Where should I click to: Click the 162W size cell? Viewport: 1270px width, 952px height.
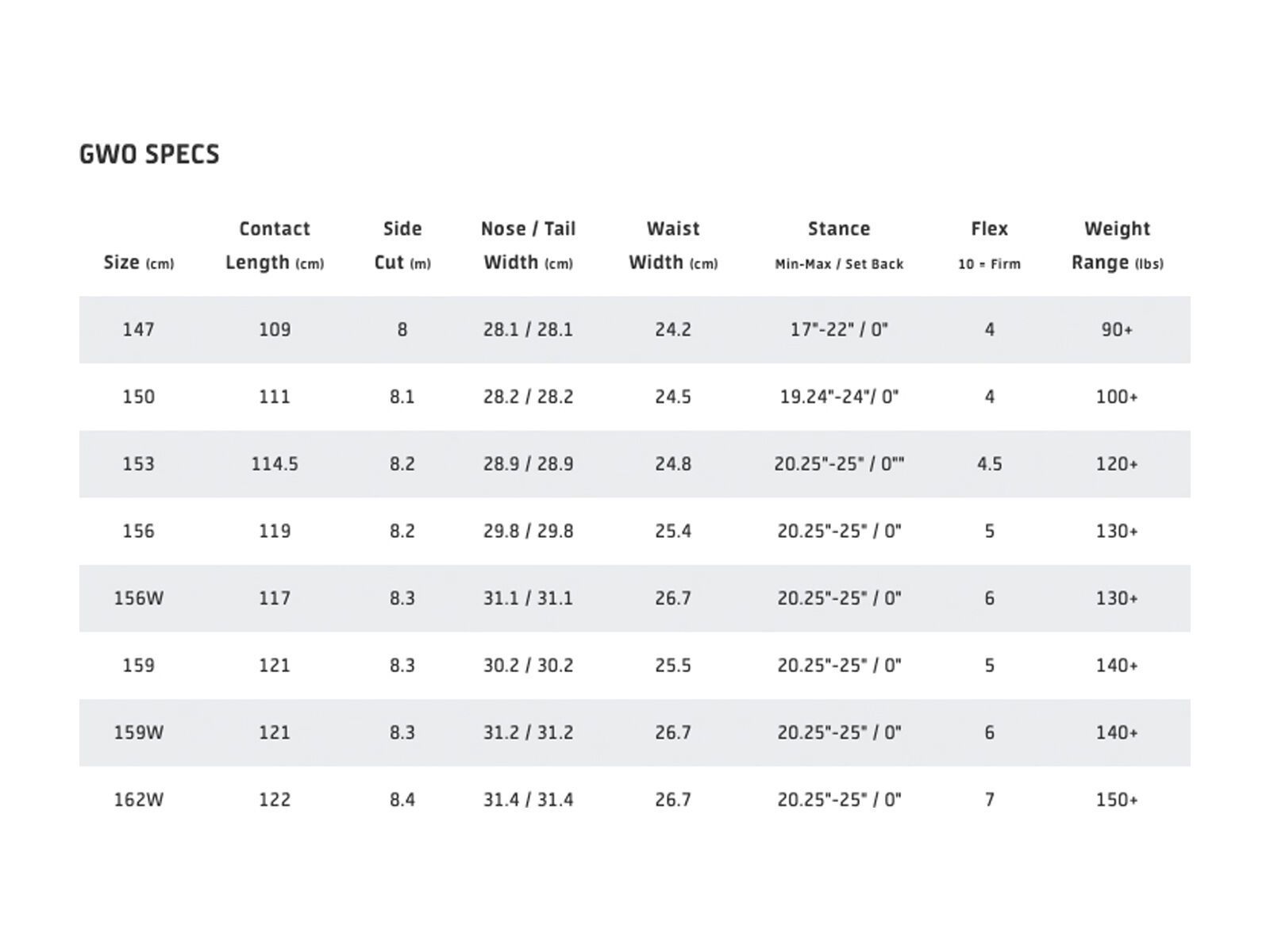point(138,800)
